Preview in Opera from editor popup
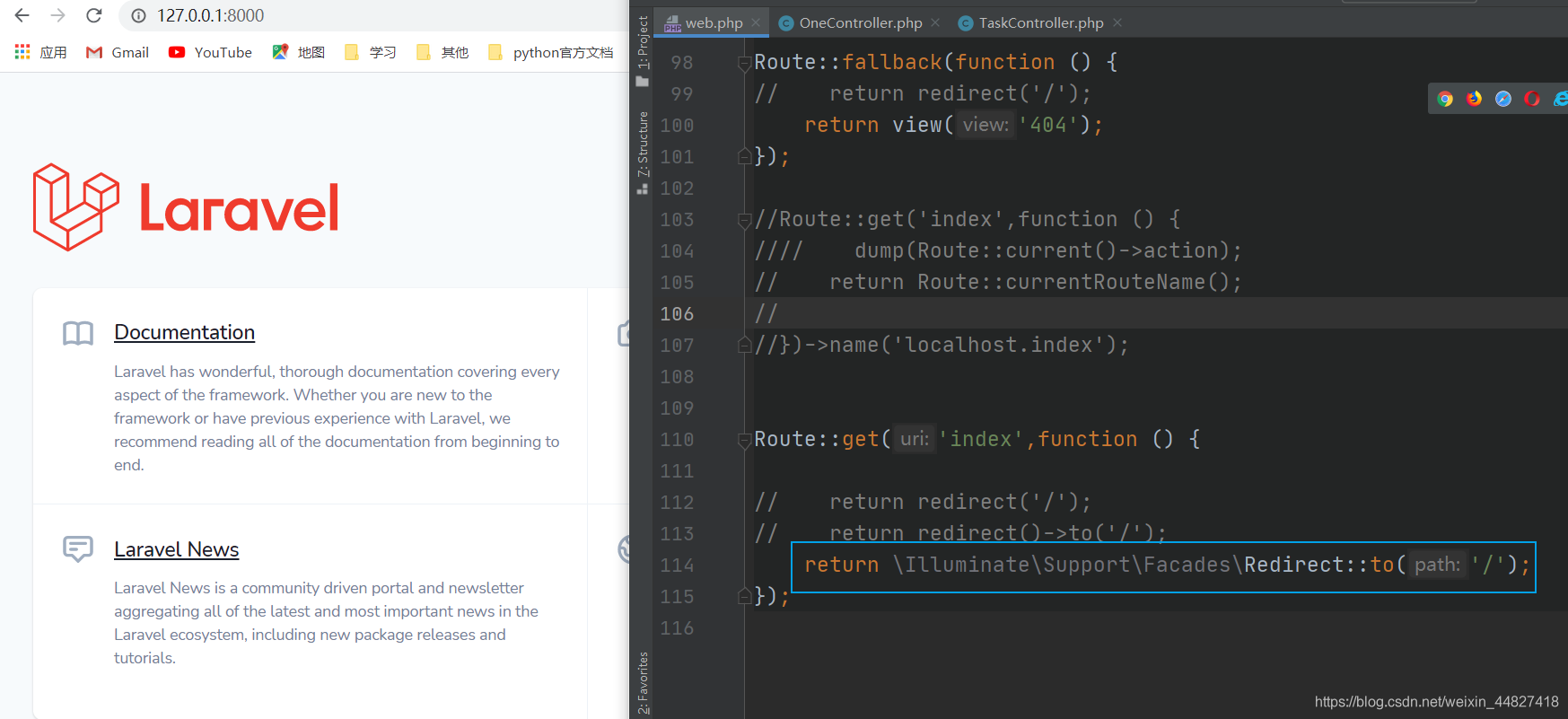The width and height of the screenshot is (1568, 719). (1532, 99)
